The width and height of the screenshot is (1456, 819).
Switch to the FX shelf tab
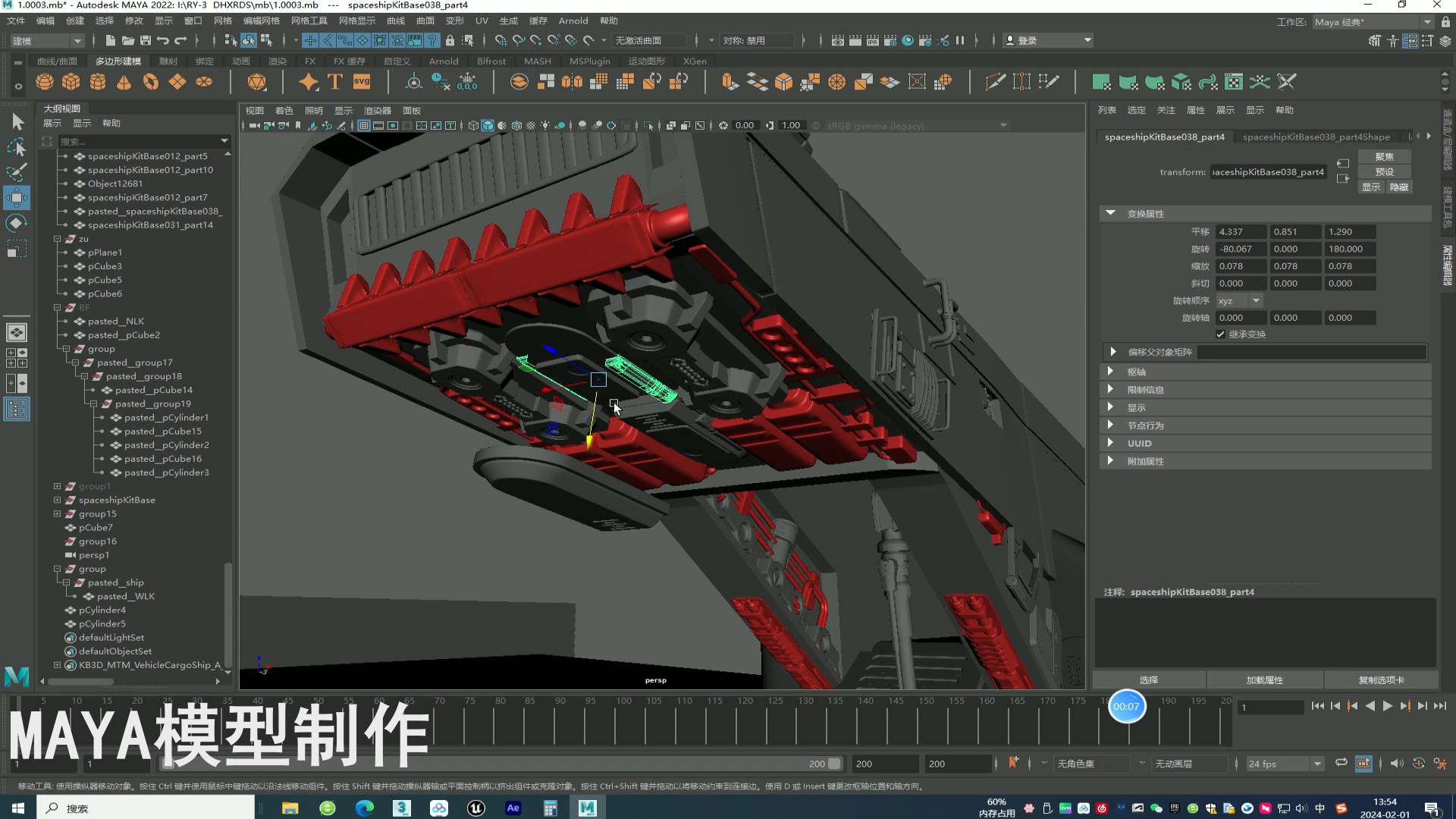309,61
